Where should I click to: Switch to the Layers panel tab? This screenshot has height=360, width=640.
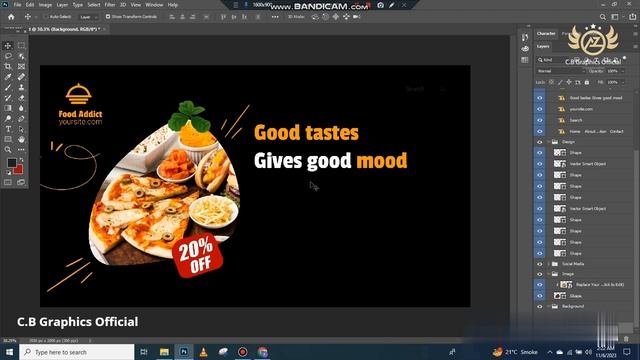[x=543, y=47]
